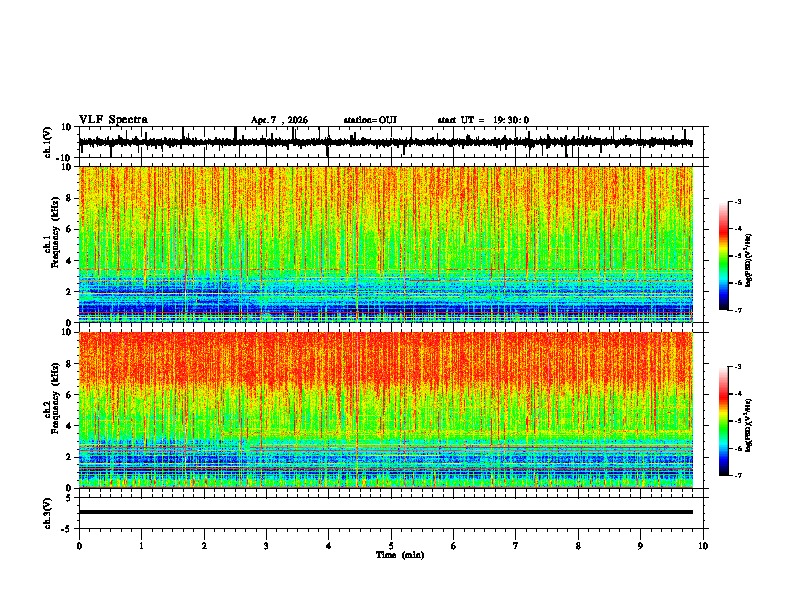Click the ch.2 spectrogram "8" kHz tick label
Screen dimensions: 792x612
(68, 364)
